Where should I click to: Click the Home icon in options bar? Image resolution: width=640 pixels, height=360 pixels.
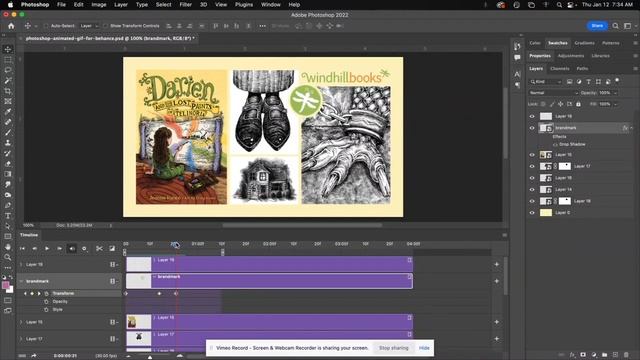pyautogui.click(x=11, y=26)
